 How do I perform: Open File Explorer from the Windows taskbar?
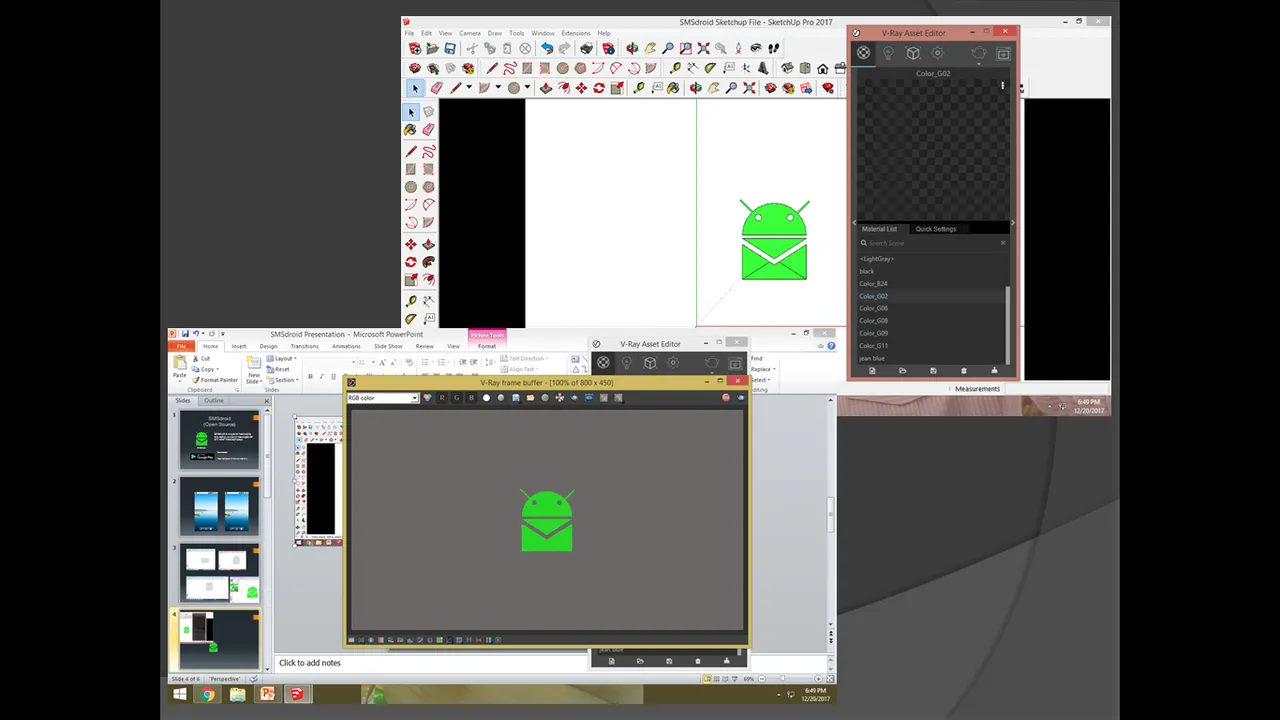(237, 693)
